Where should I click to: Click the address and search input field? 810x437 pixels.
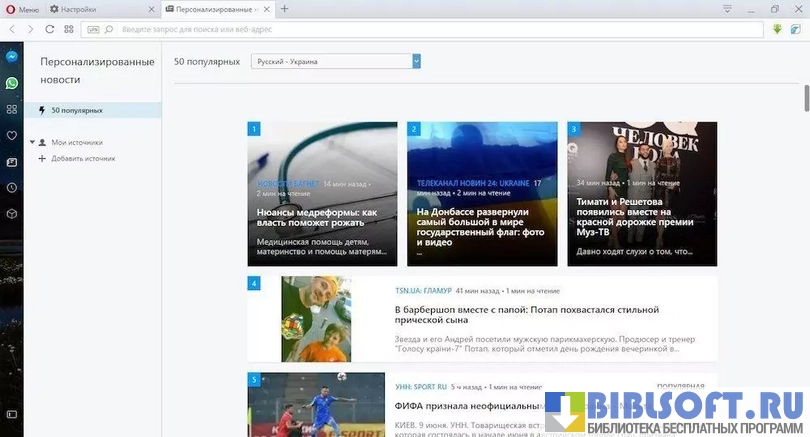coord(400,29)
